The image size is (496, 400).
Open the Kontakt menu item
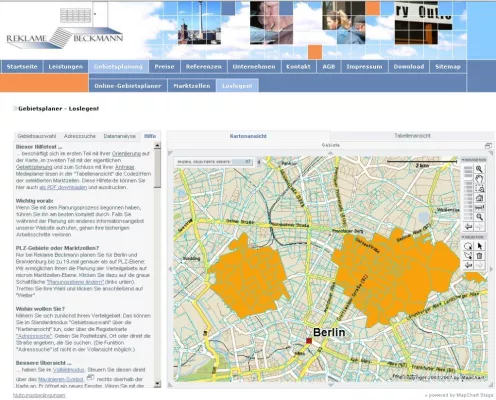(298, 67)
